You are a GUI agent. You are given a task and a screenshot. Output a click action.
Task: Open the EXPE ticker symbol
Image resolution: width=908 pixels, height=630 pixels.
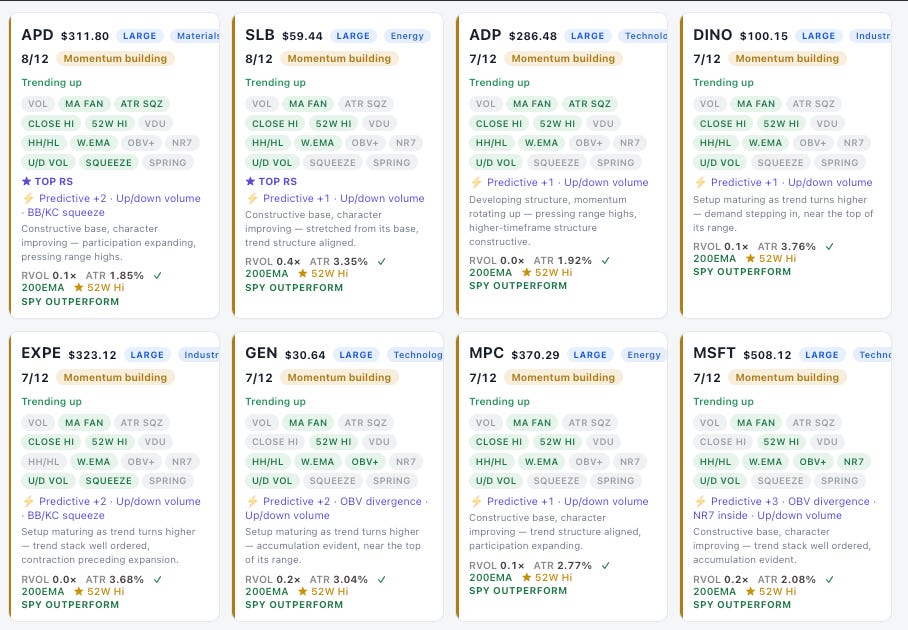(41, 353)
